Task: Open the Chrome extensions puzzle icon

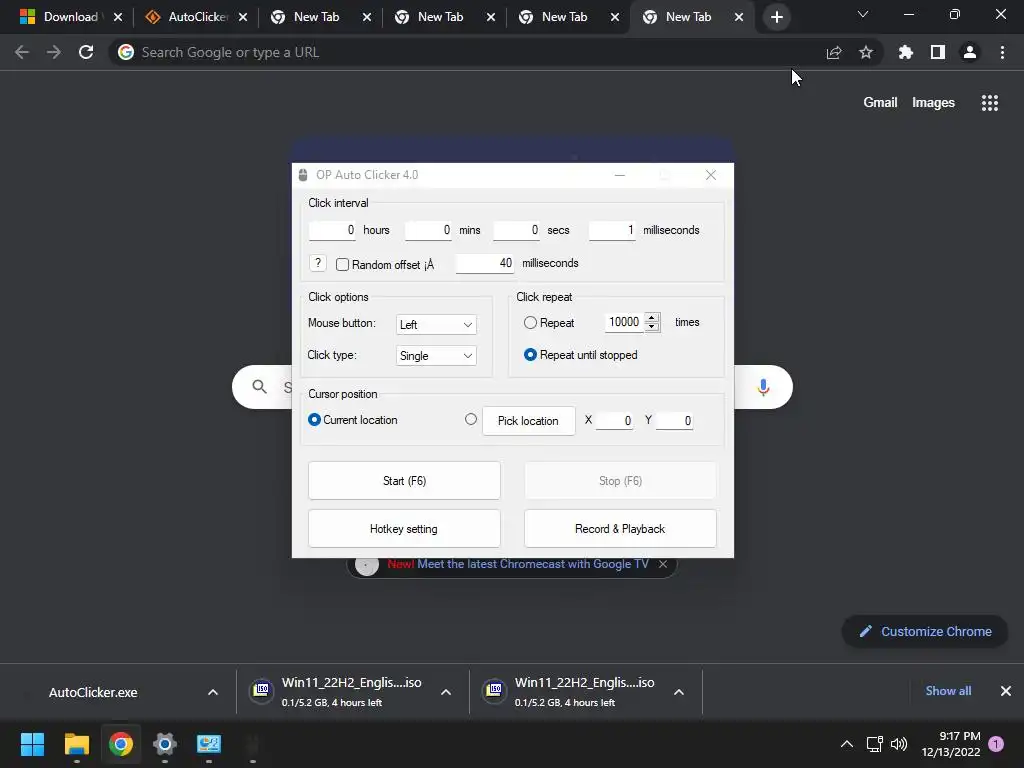Action: pyautogui.click(x=905, y=52)
